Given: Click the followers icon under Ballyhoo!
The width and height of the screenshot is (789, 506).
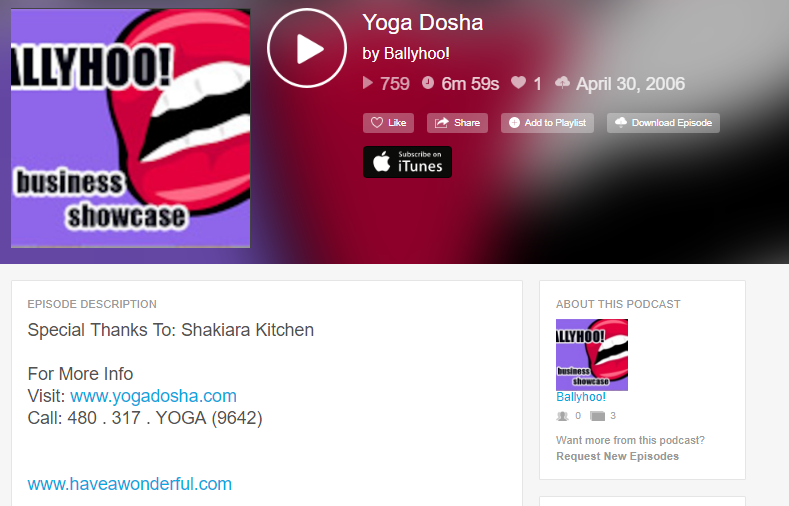Looking at the screenshot, I should (x=563, y=416).
